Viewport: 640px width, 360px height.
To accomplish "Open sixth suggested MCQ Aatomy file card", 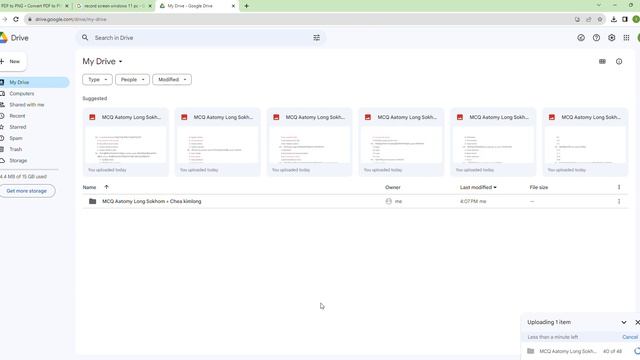I will (585, 142).
